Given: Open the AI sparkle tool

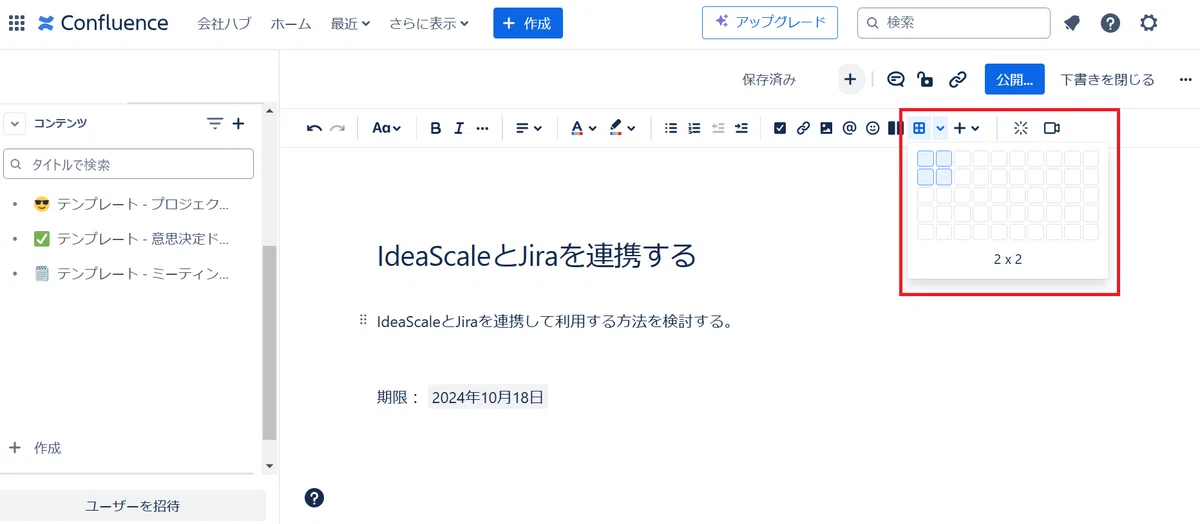Looking at the screenshot, I should click(1021, 128).
